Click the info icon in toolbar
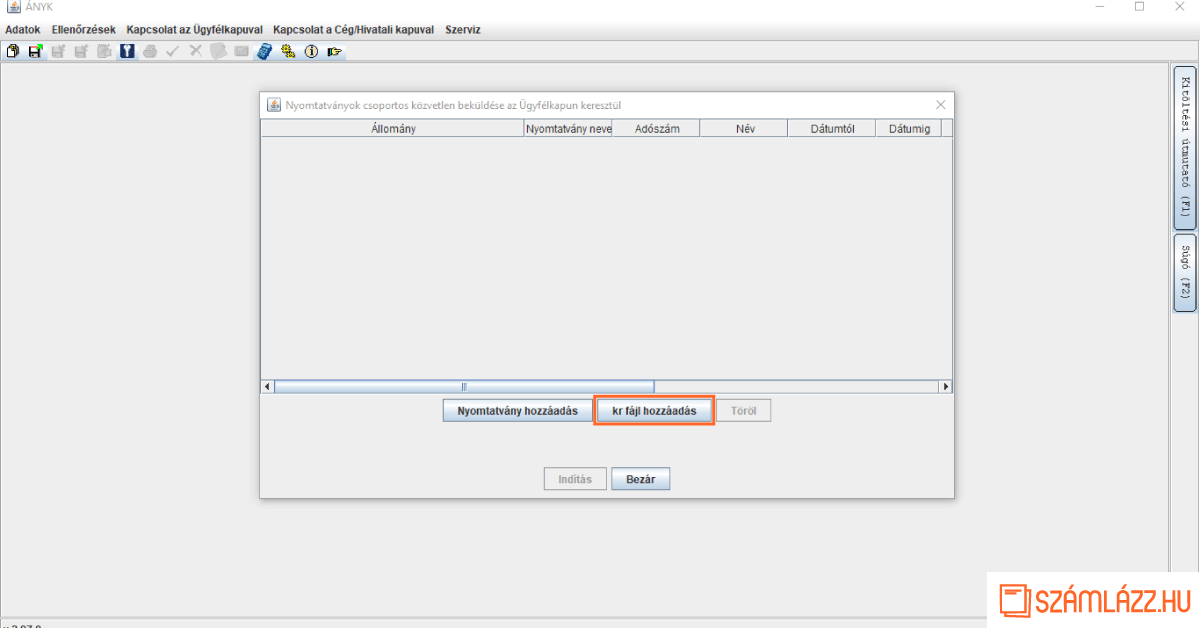1200x628 pixels. 311,51
